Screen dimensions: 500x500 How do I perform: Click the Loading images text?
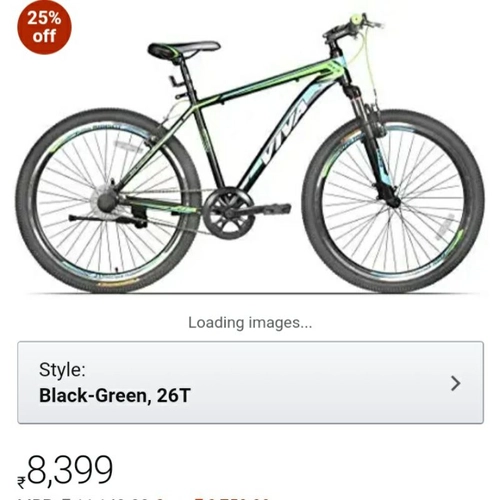250,323
